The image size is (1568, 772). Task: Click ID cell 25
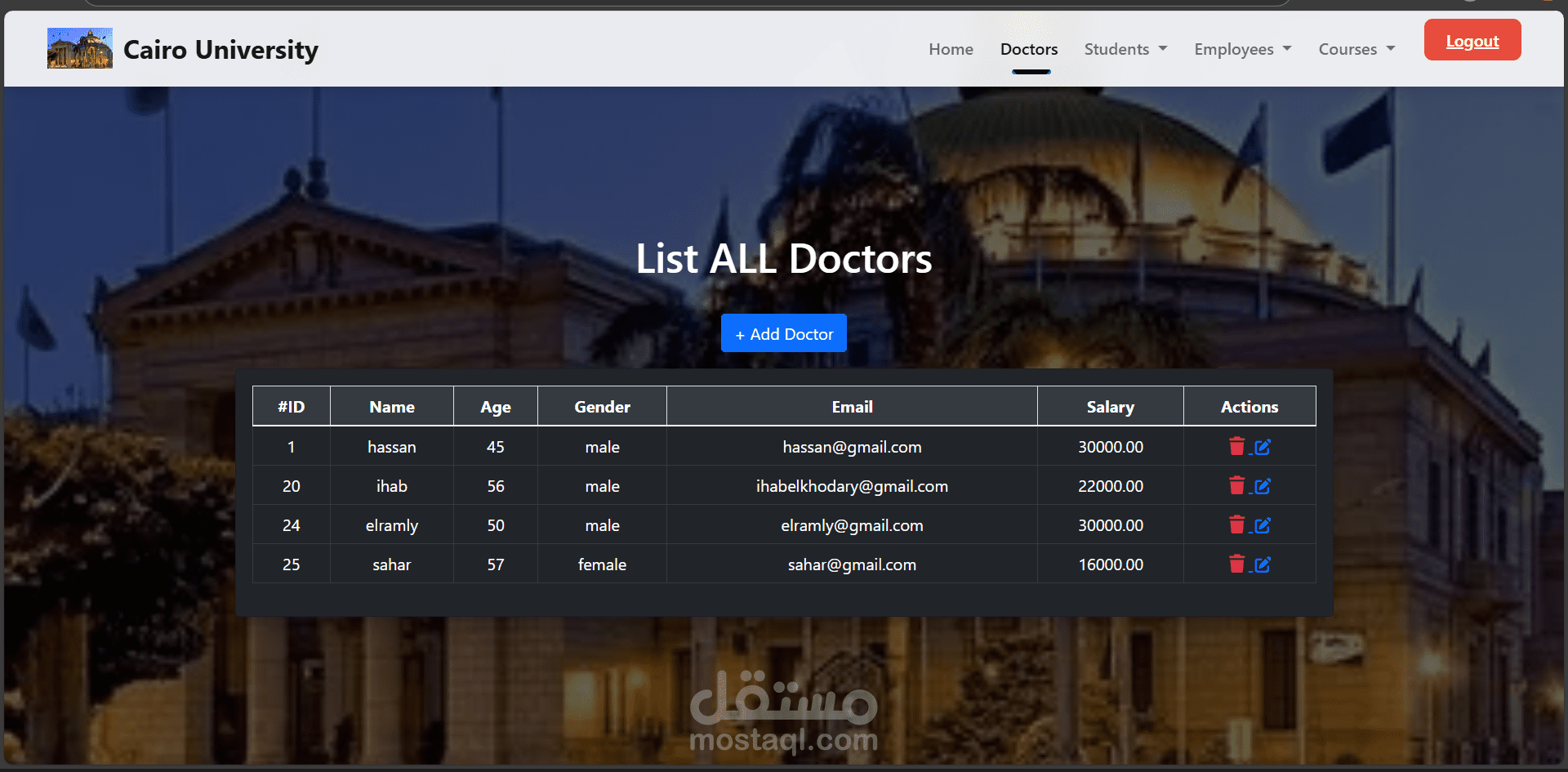292,564
